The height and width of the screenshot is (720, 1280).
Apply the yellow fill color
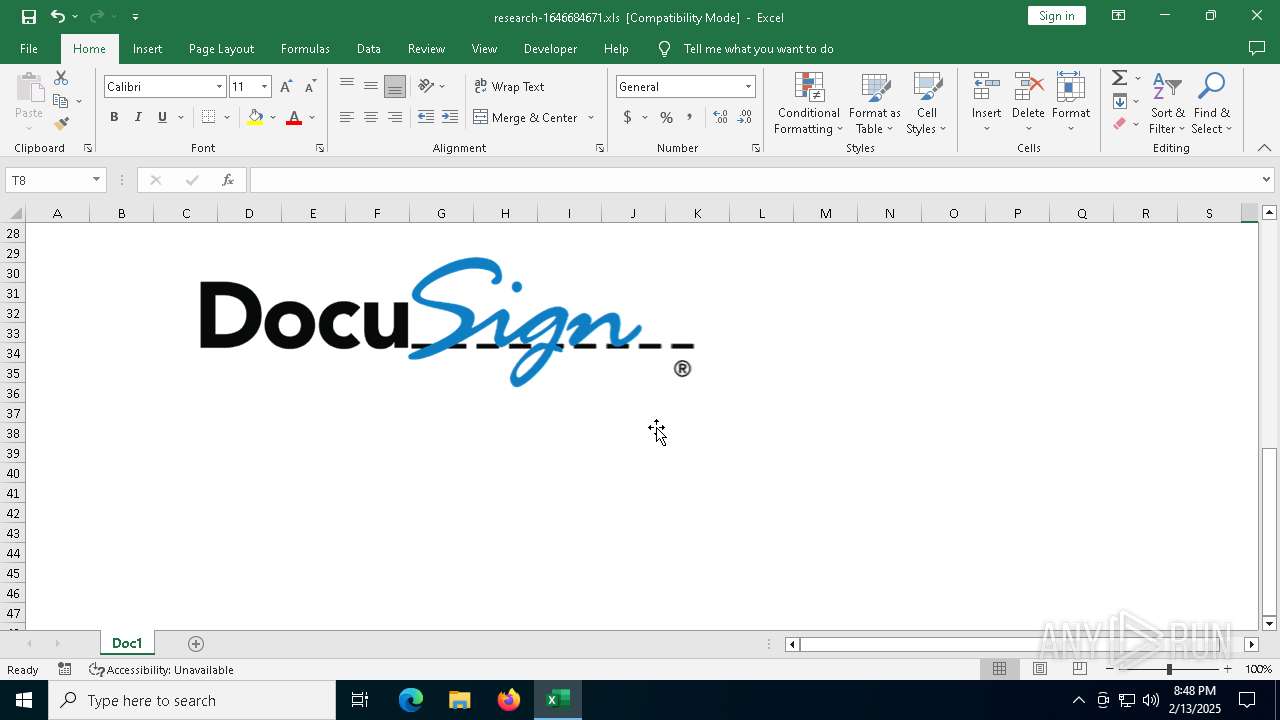(256, 117)
